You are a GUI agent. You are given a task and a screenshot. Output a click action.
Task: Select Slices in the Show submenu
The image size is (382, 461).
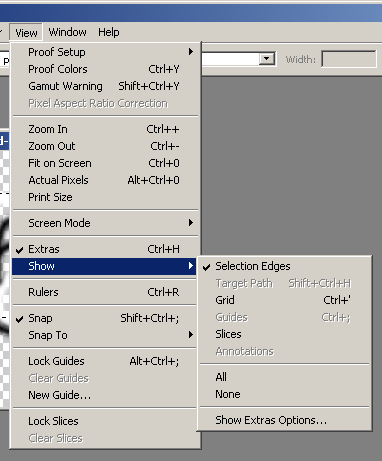[x=284, y=334]
